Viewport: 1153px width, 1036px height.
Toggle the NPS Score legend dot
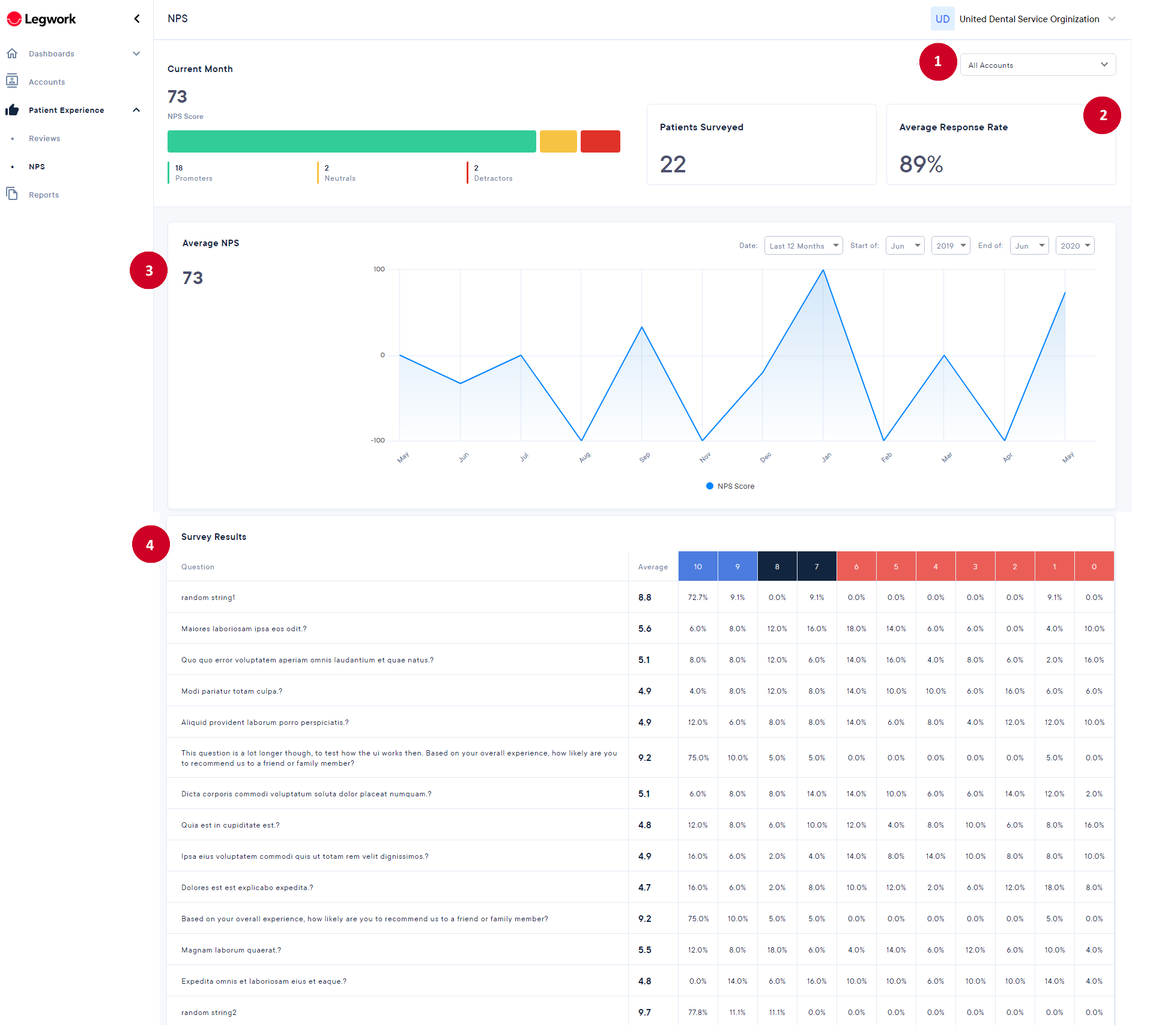(x=710, y=486)
